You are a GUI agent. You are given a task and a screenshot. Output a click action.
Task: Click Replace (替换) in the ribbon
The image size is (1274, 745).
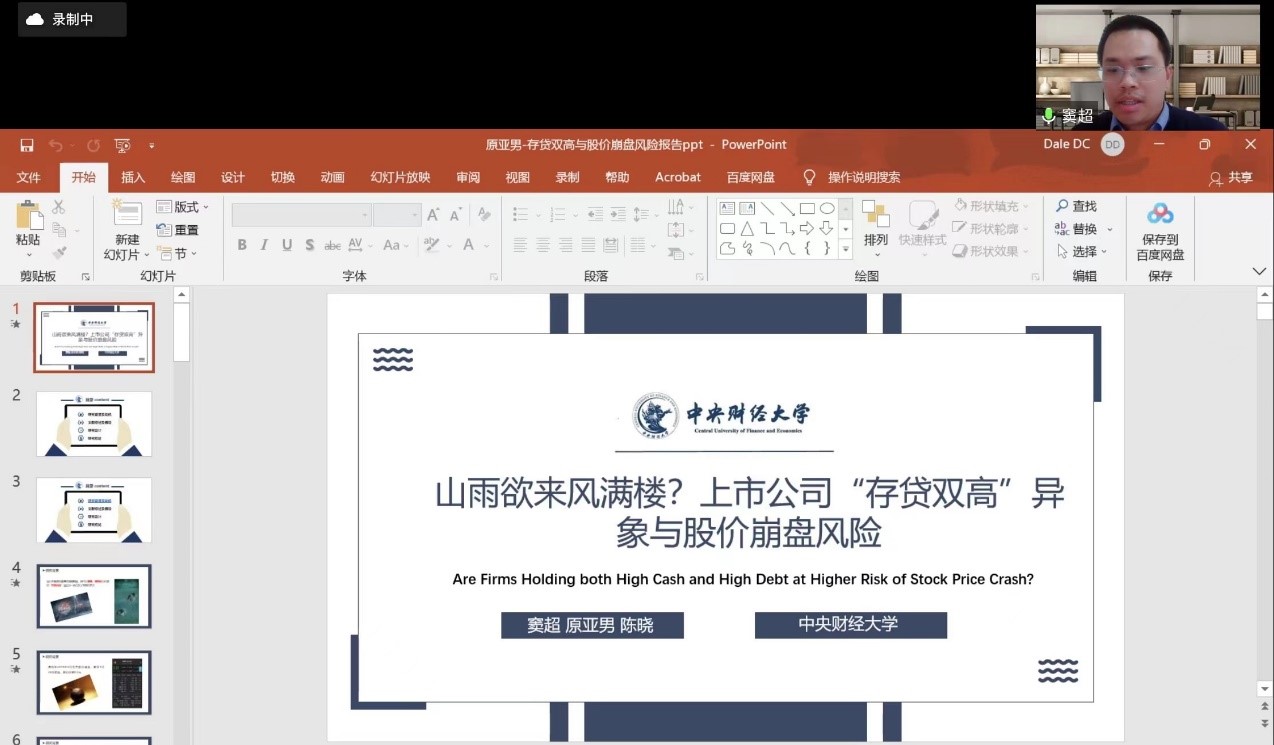[1085, 228]
